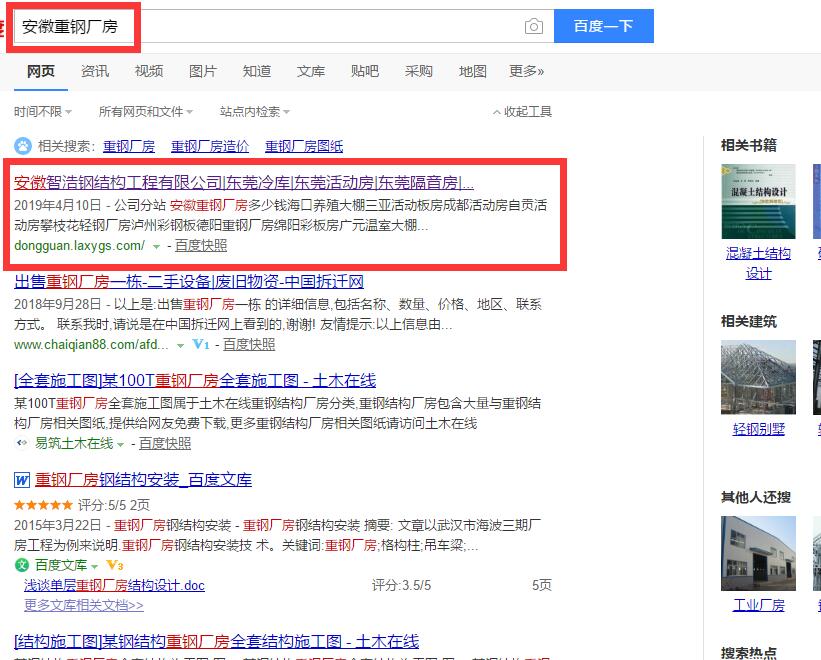Viewport: 821px width, 660px height.
Task: Click the search box containing 安徽重钢厂房
Action: [283, 26]
